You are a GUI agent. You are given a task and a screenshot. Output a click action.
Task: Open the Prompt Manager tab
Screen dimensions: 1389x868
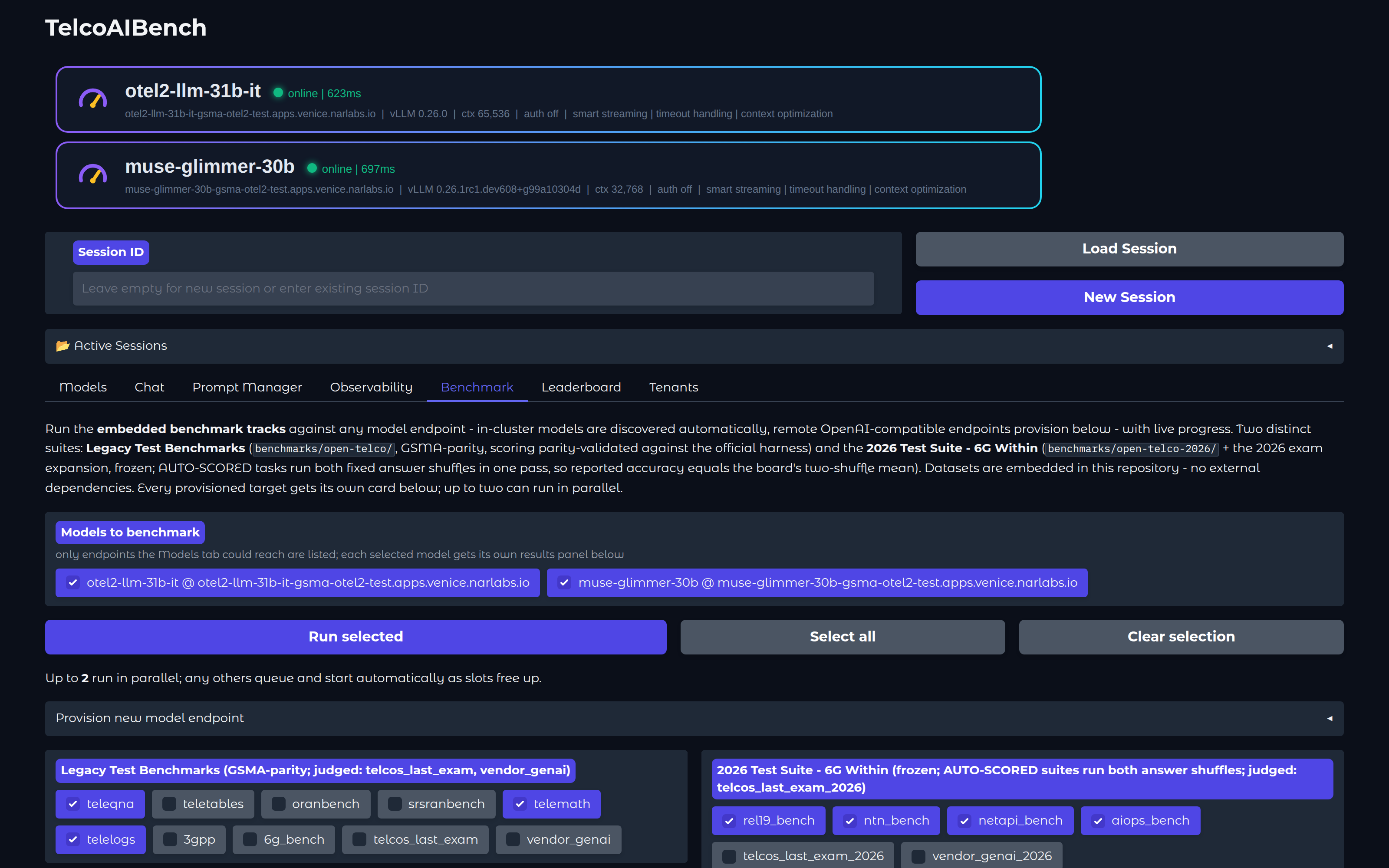(x=247, y=387)
